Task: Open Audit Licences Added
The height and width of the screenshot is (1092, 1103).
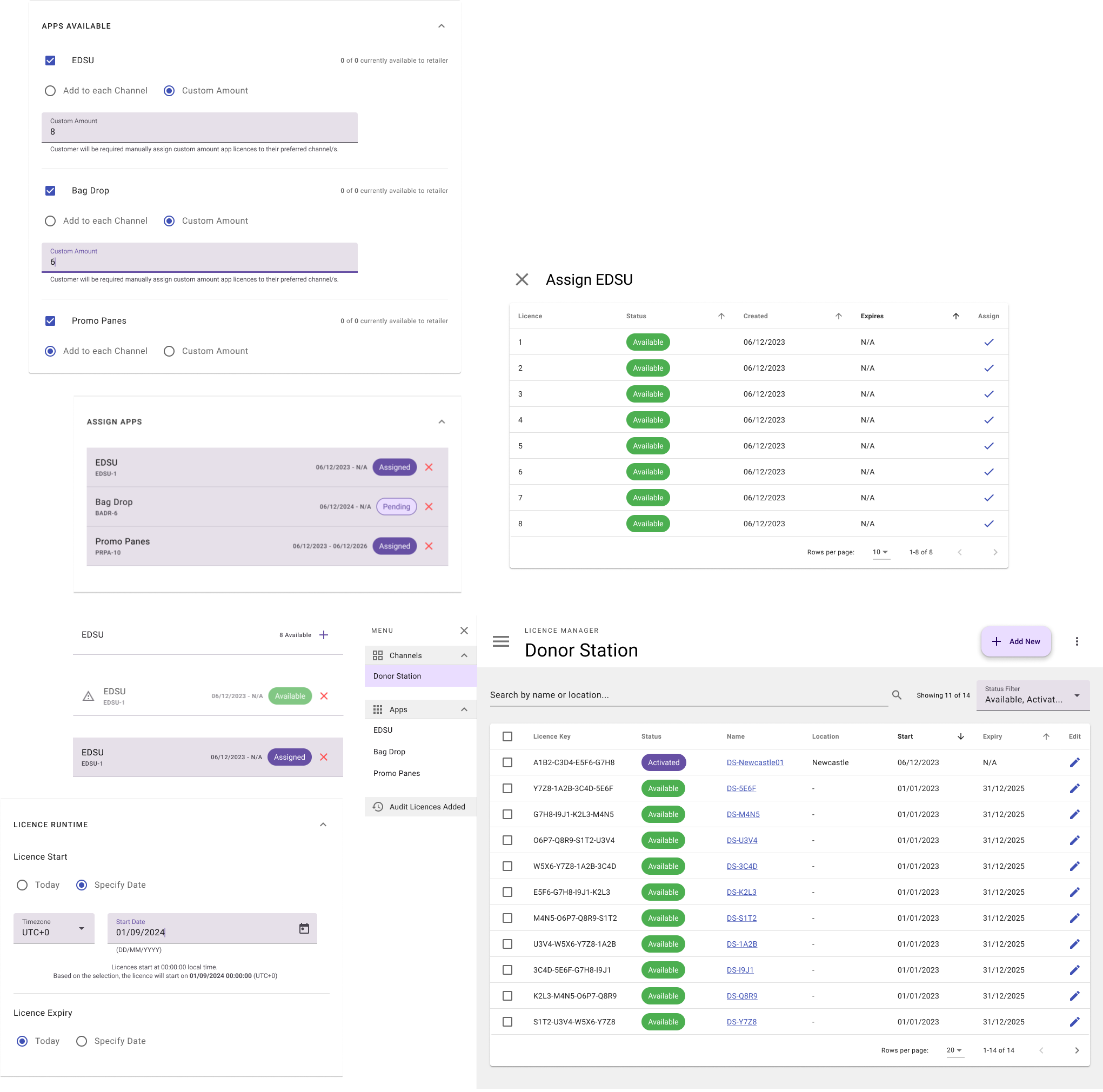Action: (x=421, y=807)
